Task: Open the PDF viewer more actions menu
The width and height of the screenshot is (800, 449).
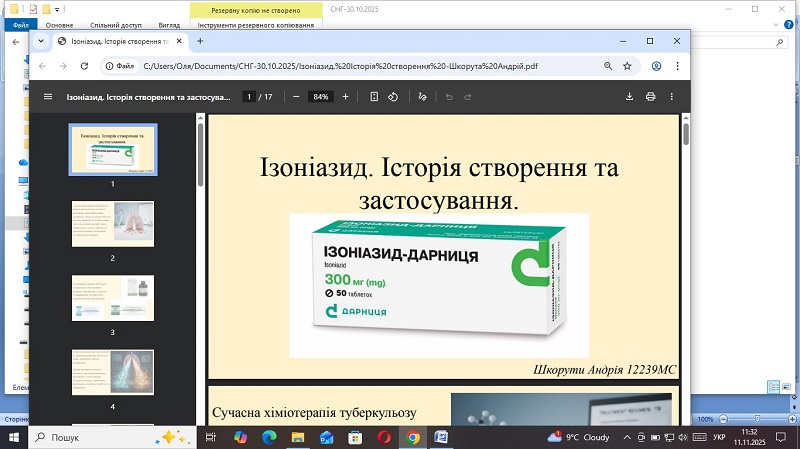Action: pyautogui.click(x=675, y=97)
